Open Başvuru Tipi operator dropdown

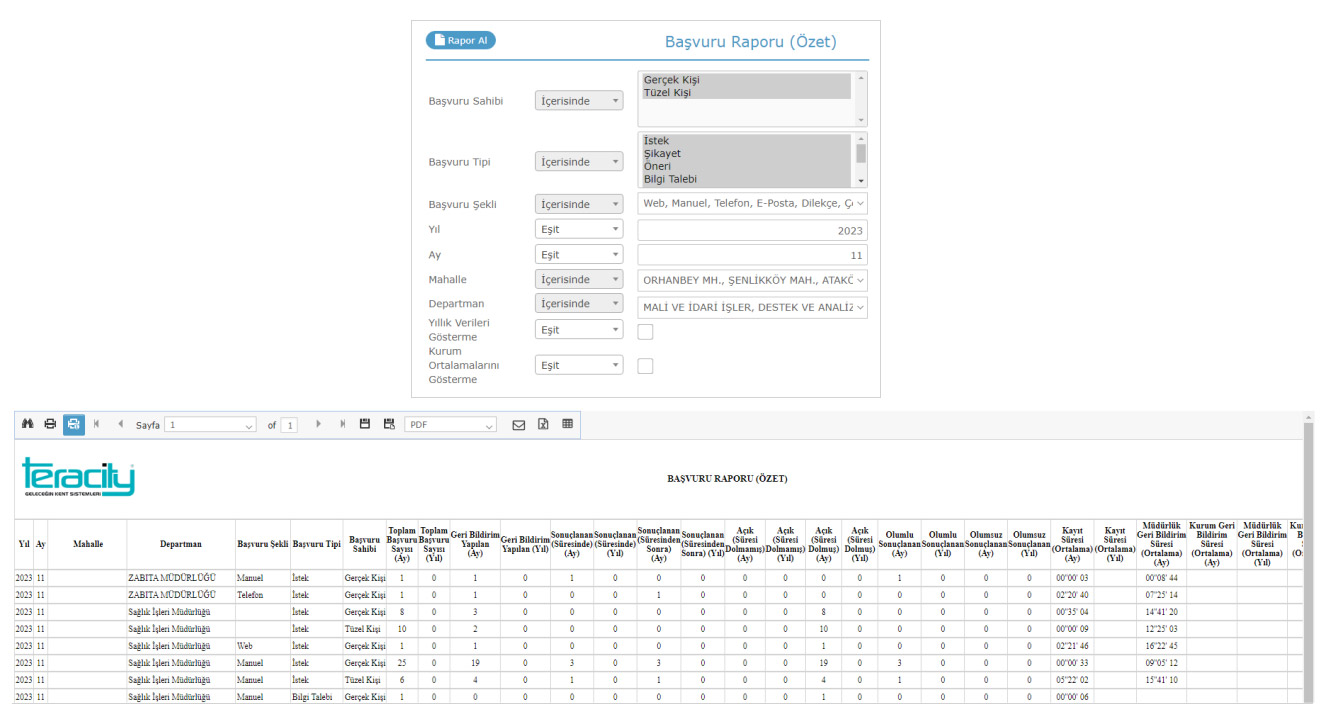pos(579,162)
